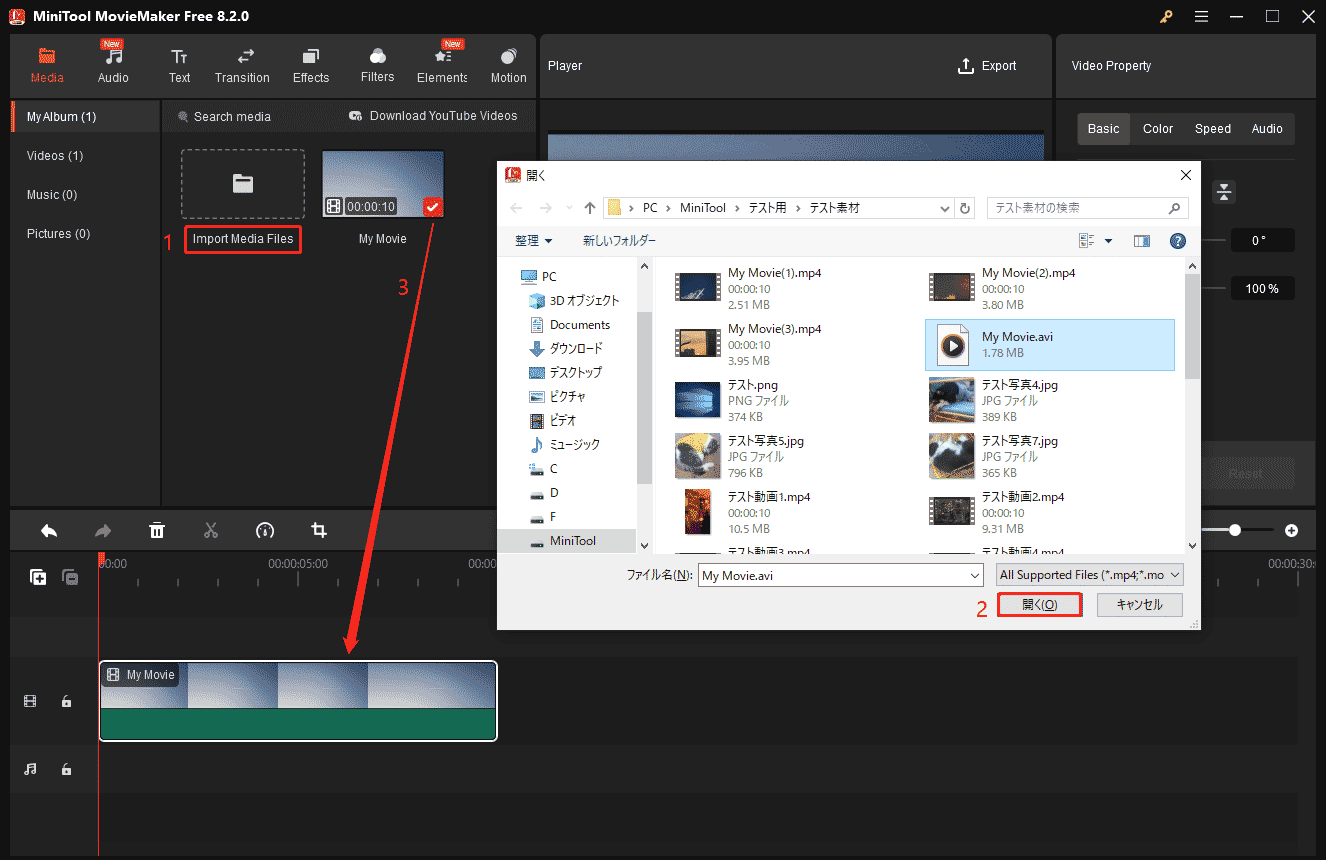This screenshot has height=860, width=1326.
Task: Select My Album (1) category
Action: pyautogui.click(x=85, y=117)
